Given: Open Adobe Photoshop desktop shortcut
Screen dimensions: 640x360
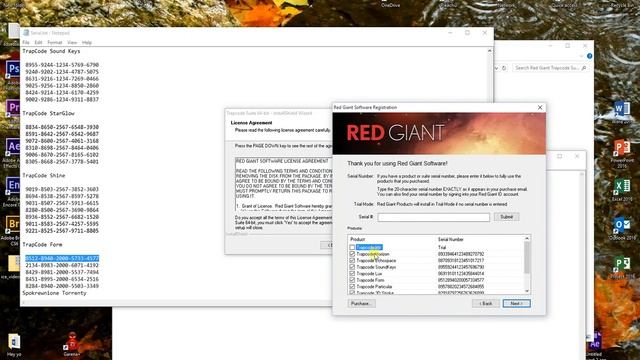Looking at the screenshot, I should pos(13,69).
